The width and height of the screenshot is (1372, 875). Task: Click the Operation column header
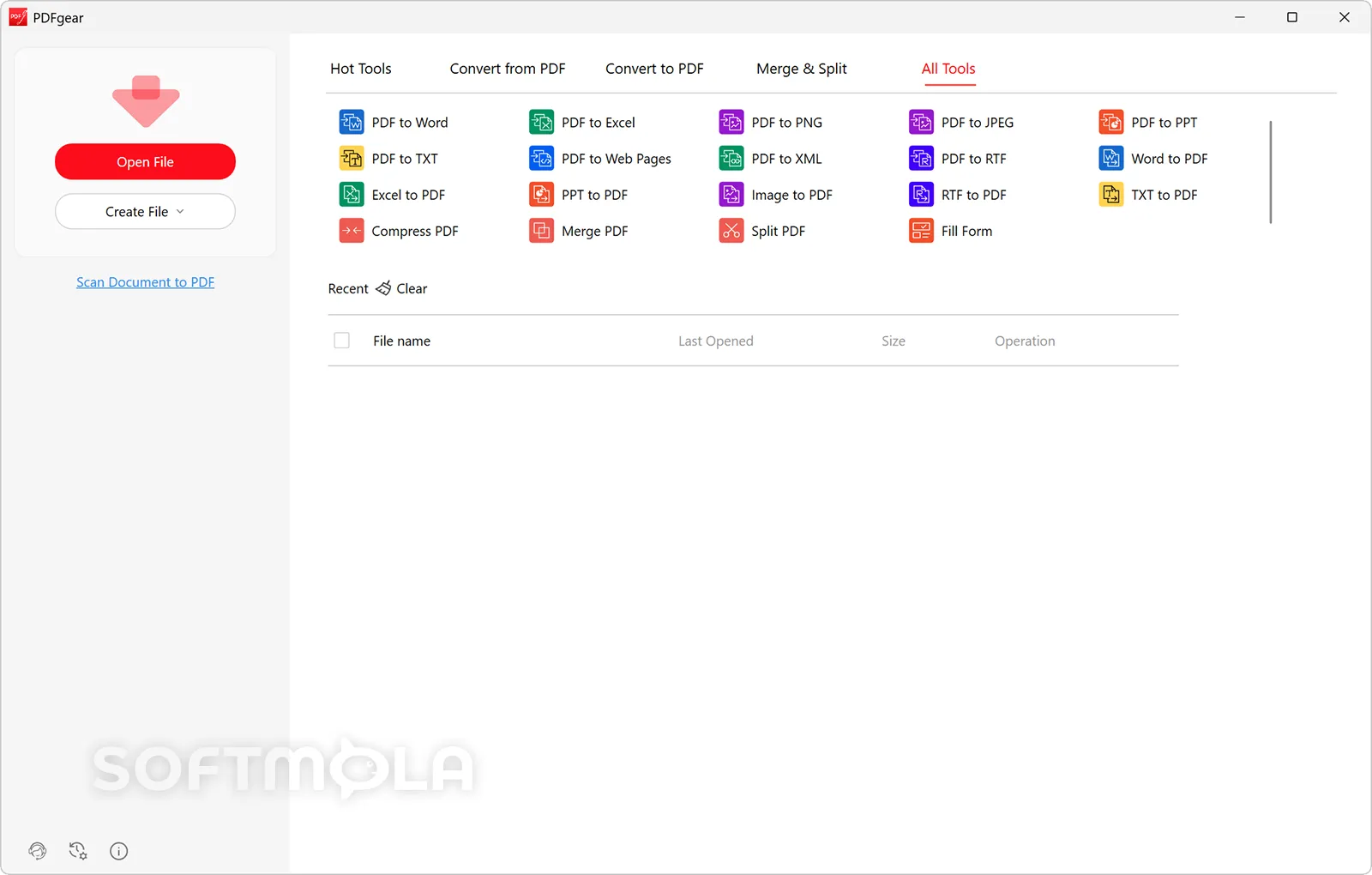(1025, 341)
